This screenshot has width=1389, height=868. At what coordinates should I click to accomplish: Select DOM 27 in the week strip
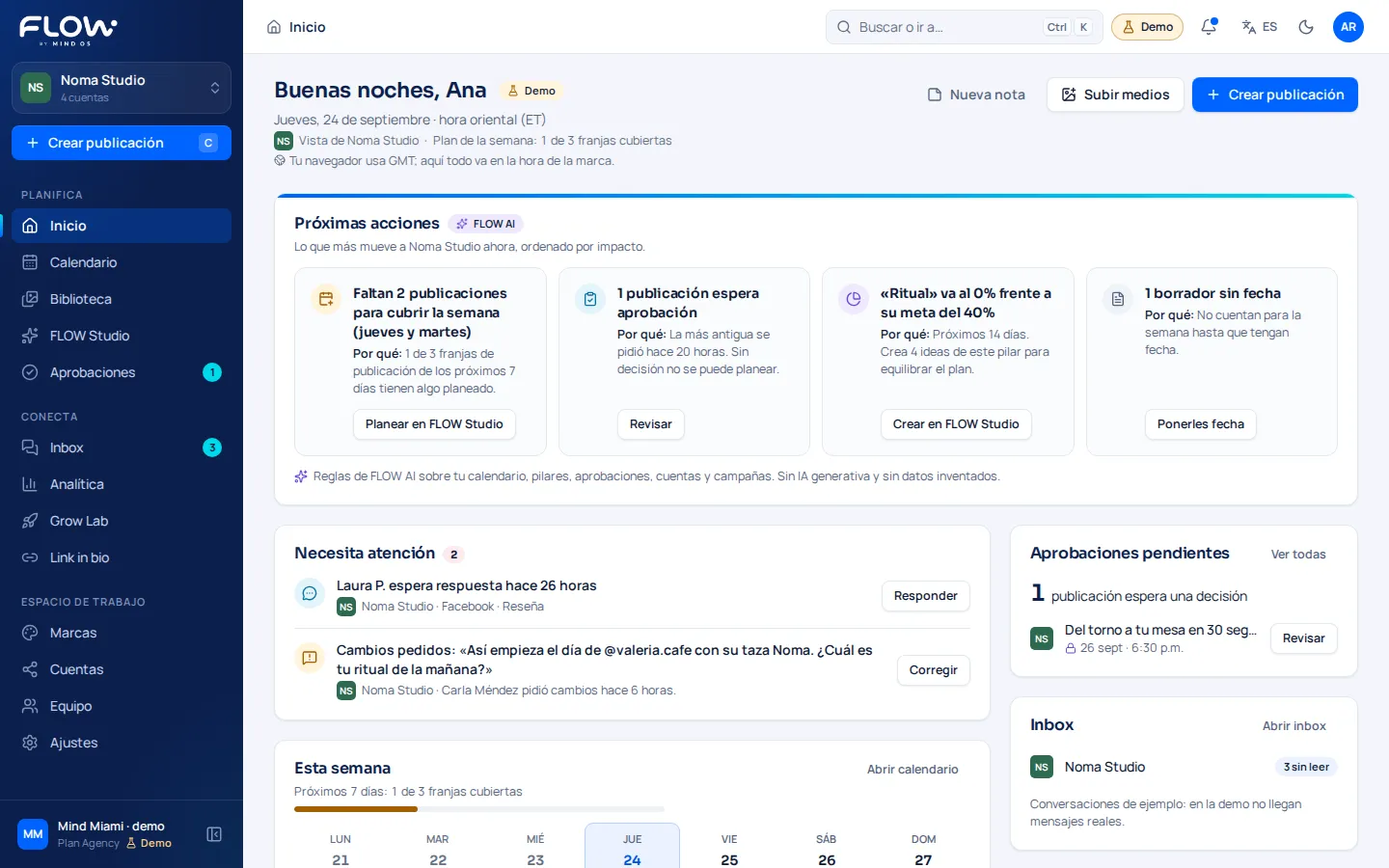point(923,849)
